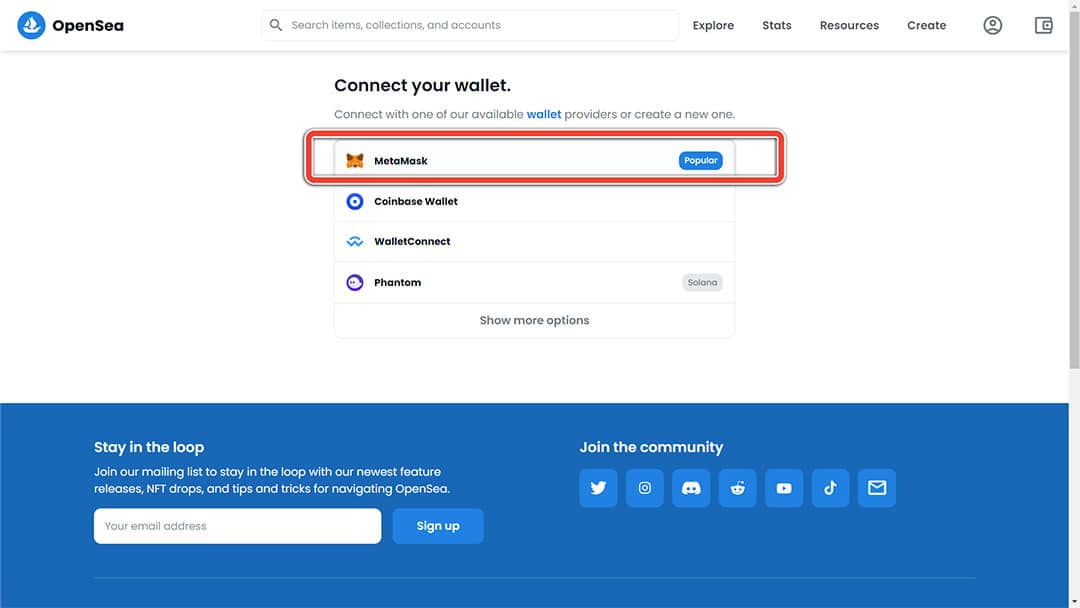Click the OpenSea brand name text
The image size is (1080, 608).
coord(88,25)
